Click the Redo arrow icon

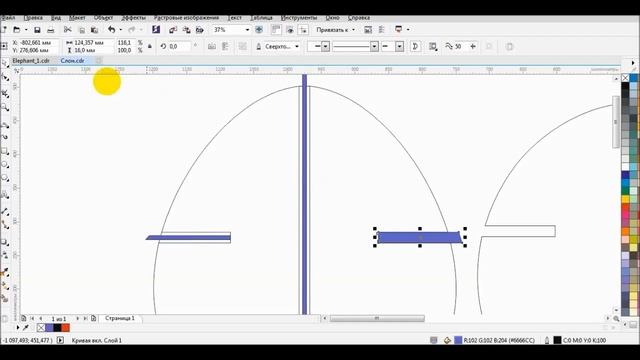[x=131, y=29]
